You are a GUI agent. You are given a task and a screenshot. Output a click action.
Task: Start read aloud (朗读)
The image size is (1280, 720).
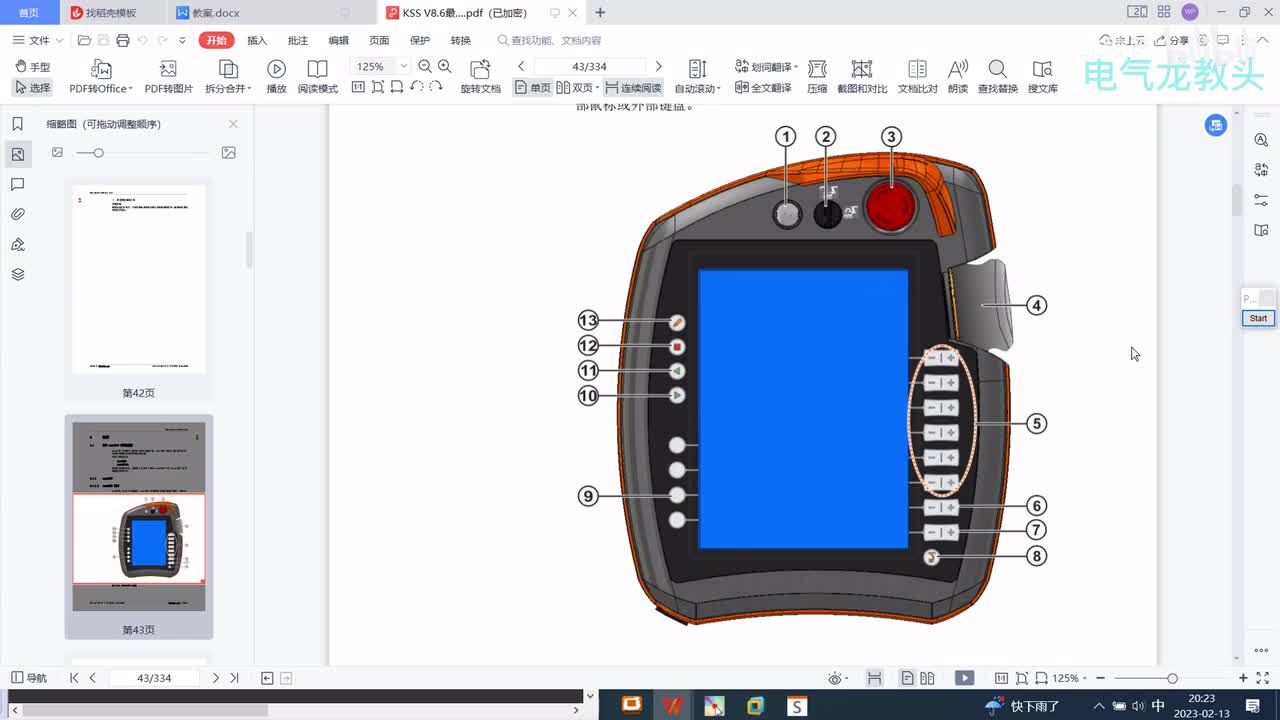958,76
